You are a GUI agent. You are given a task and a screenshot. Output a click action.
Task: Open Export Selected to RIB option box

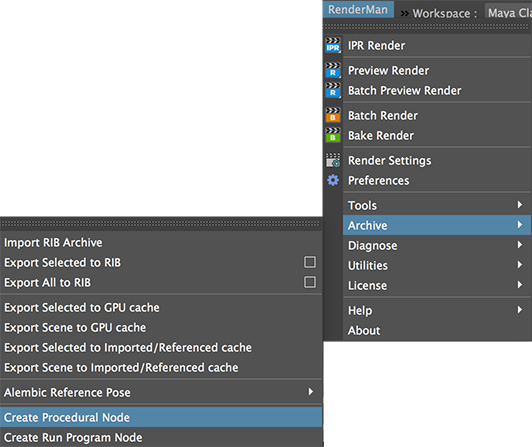click(x=310, y=262)
